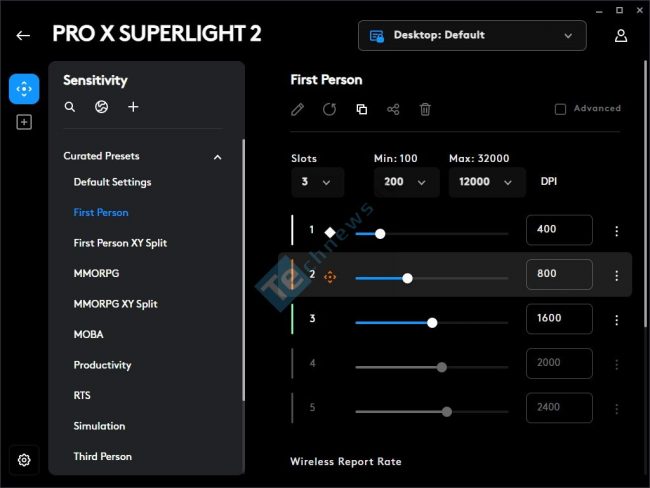Screen dimensions: 650x488
Task: Click the diamond default marker on slot 1
Action: click(x=330, y=233)
